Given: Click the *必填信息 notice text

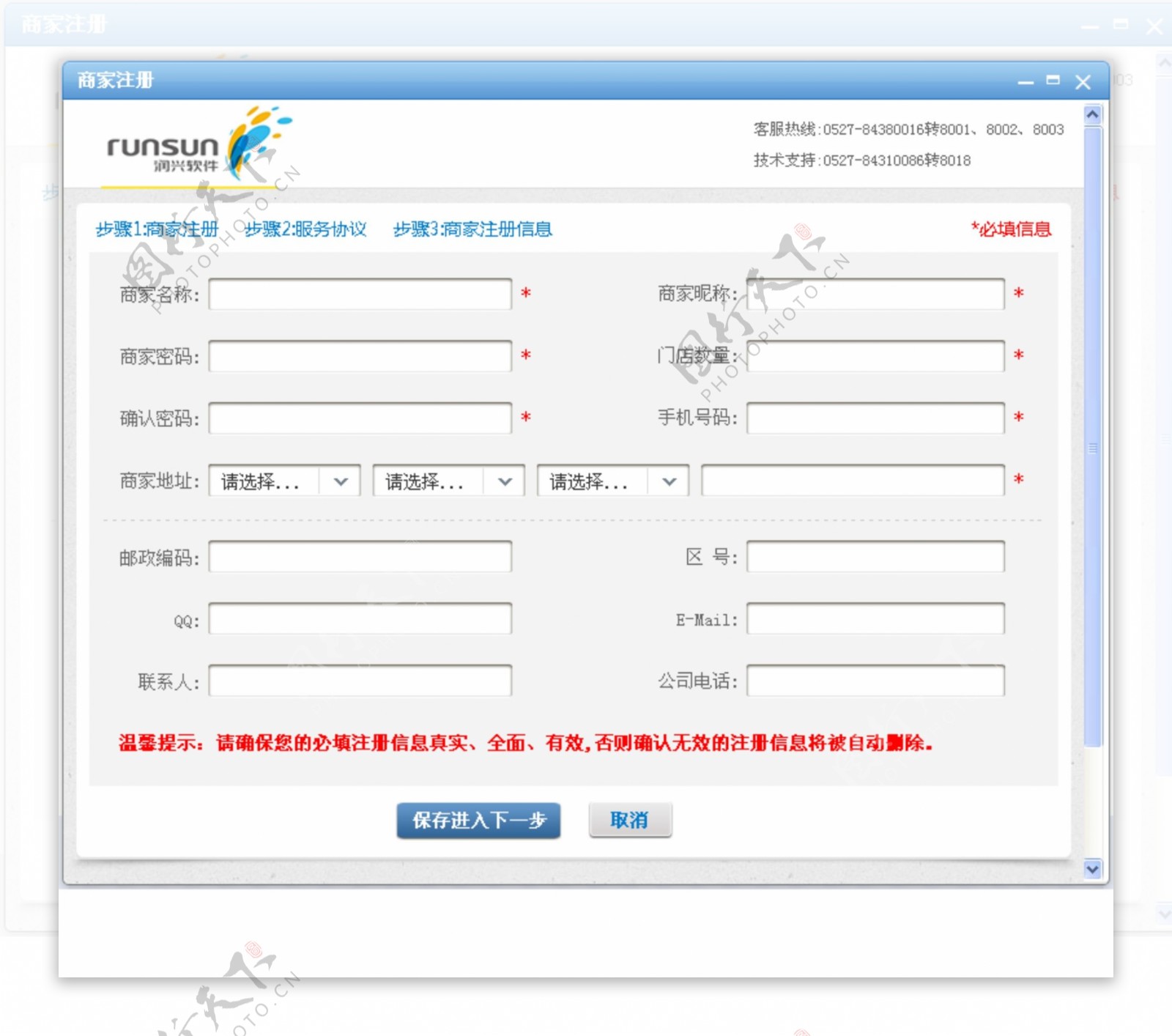Looking at the screenshot, I should 1011,229.
